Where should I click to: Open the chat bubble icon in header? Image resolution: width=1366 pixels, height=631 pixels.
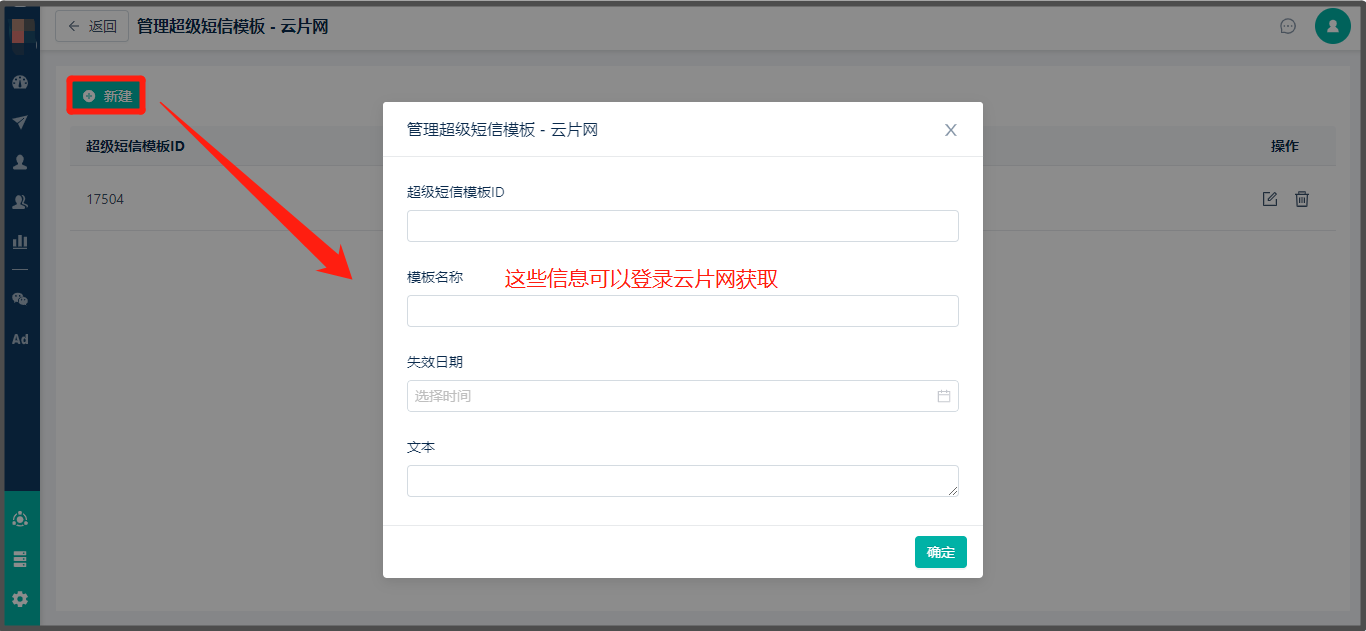(1288, 26)
